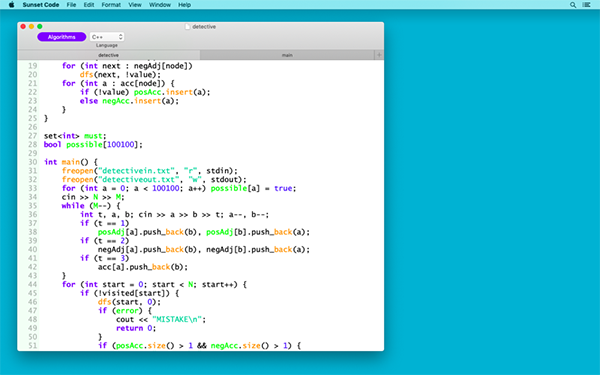Open Spotlight search in the menu bar

(573, 5)
